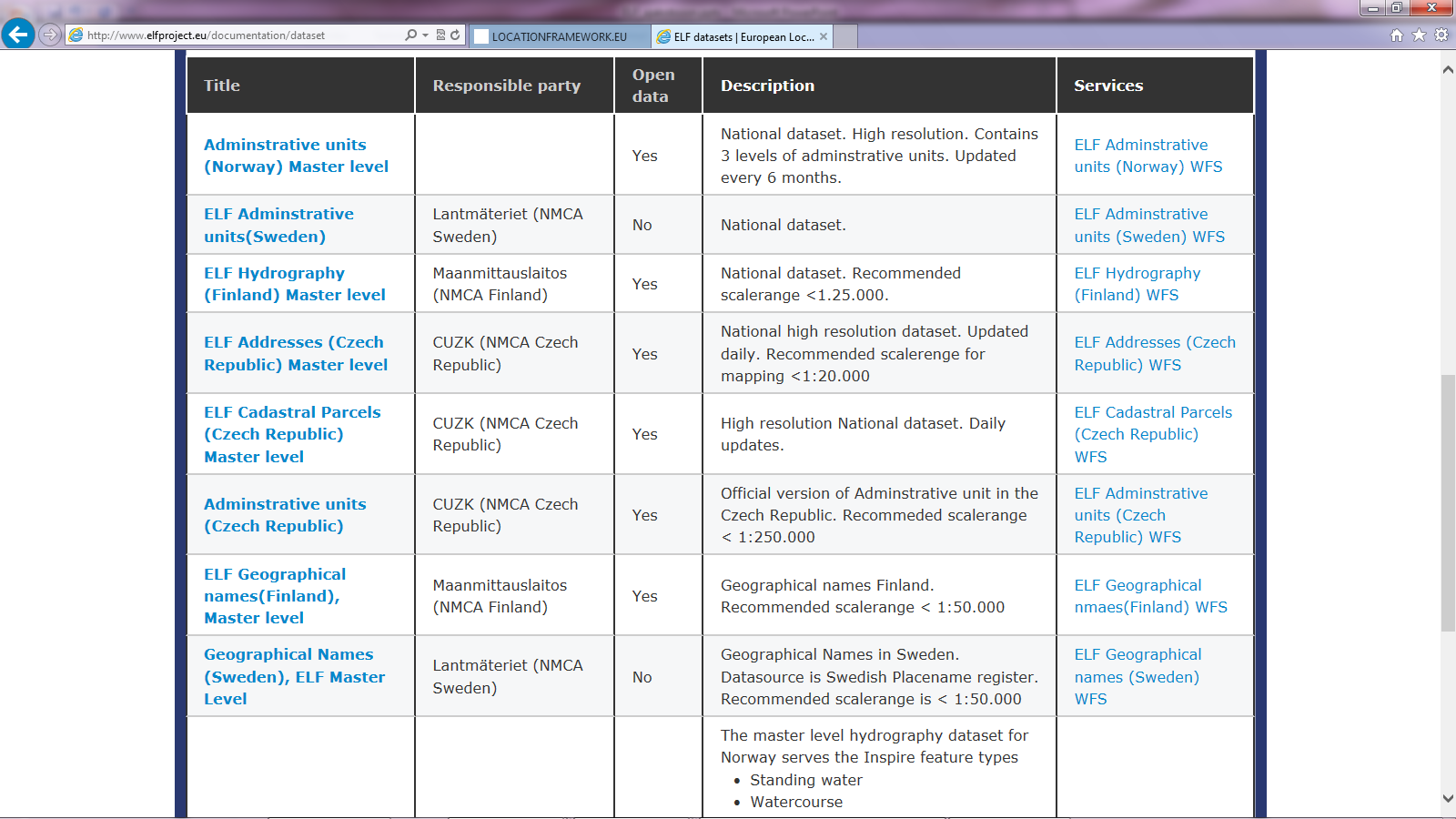Click the search magnifier in address bar
The width and height of the screenshot is (1456, 819).
(x=410, y=35)
